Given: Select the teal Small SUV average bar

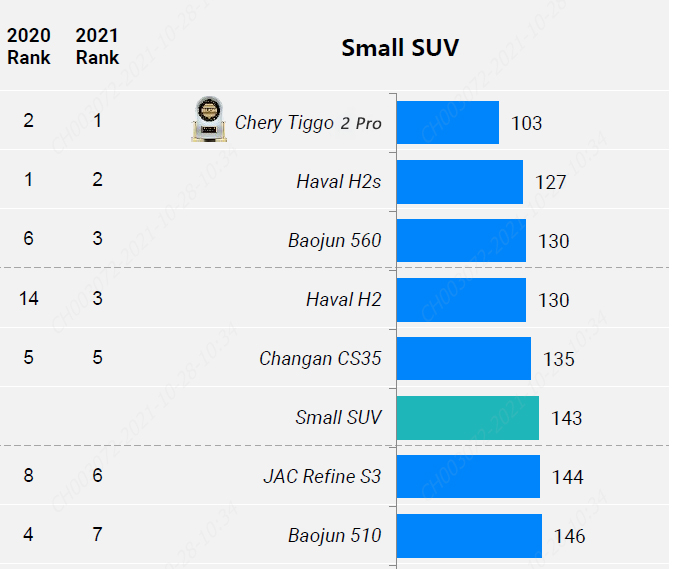Looking at the screenshot, I should point(468,418).
